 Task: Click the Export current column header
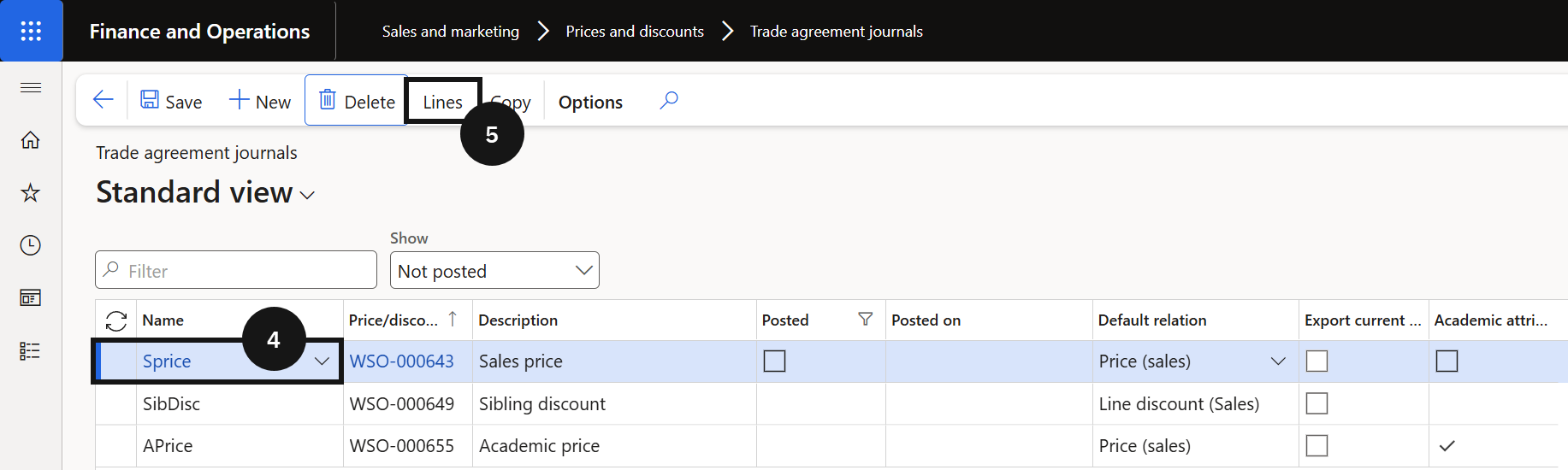[1363, 320]
